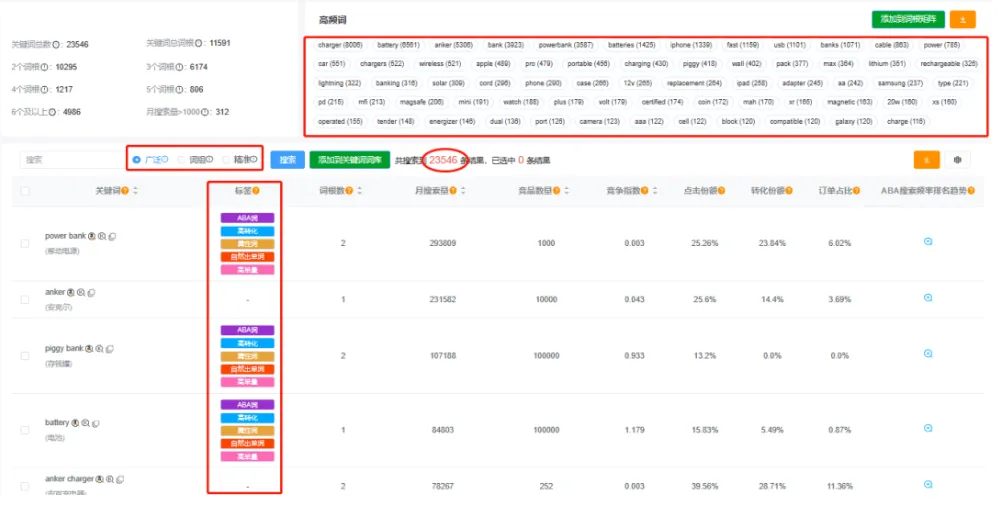The width and height of the screenshot is (999, 520).
Task: Select the 精准 match radio option
Action: tap(226, 160)
